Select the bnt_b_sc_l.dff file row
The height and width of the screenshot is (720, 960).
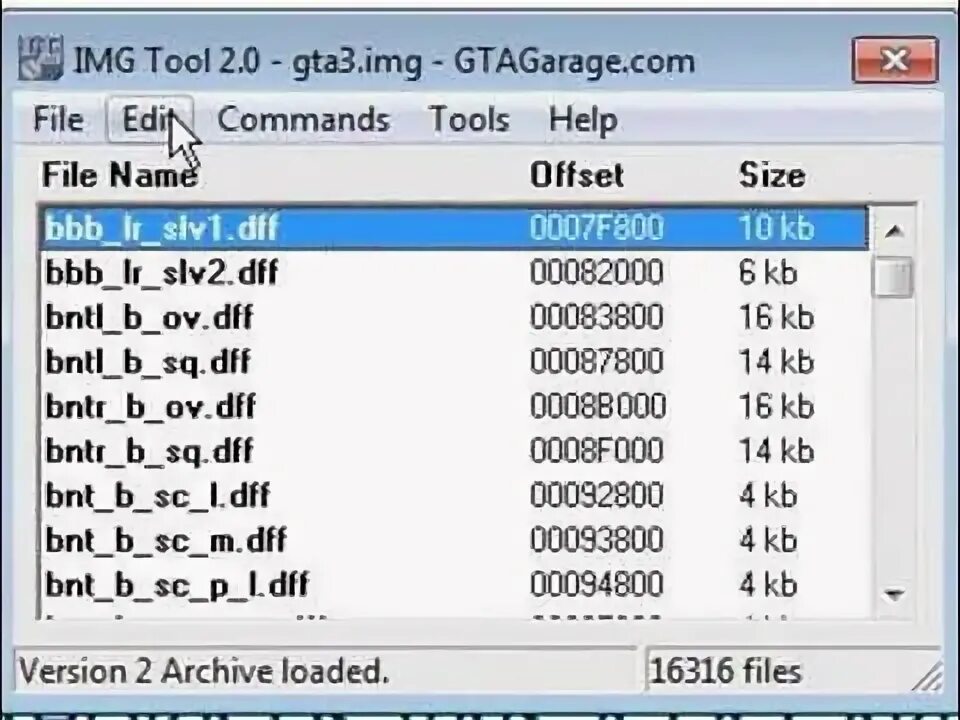454,496
